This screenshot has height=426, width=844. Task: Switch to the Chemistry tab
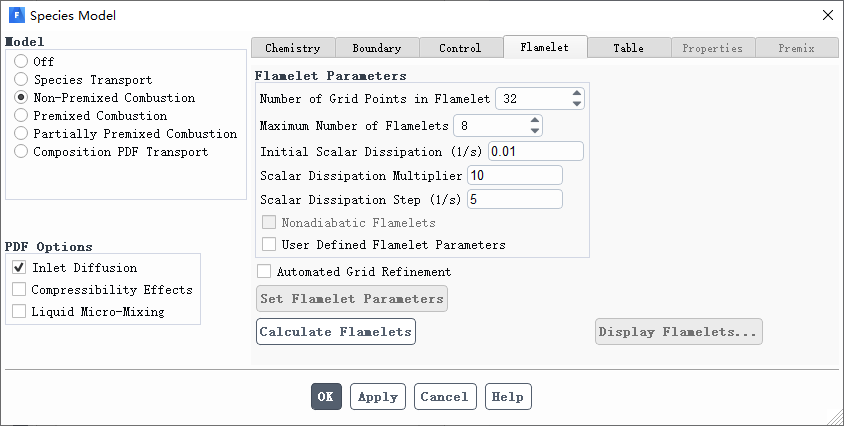(x=293, y=48)
